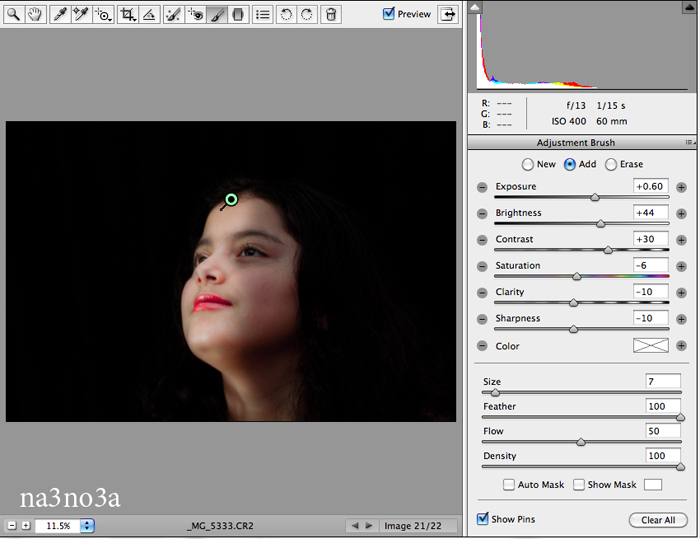Select the Red Eye Removal tool

(195, 14)
